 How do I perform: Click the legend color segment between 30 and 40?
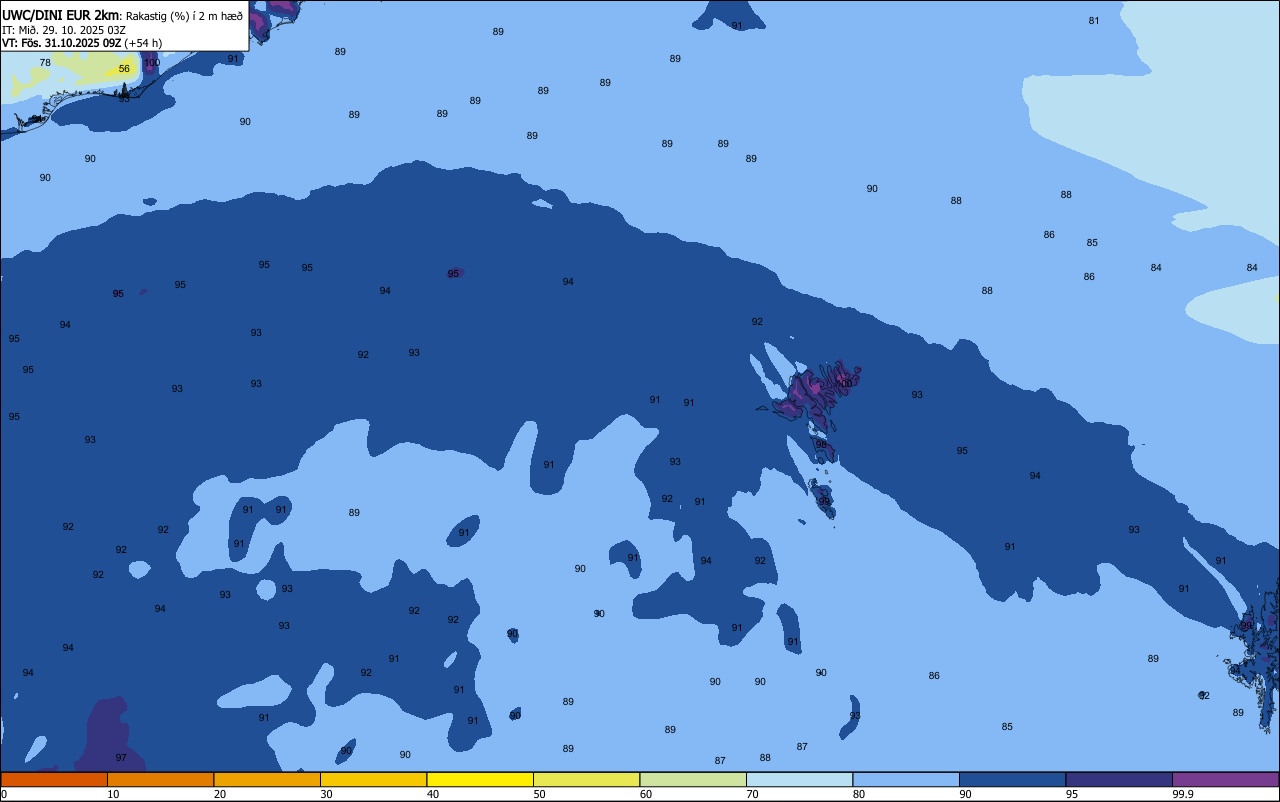pos(373,779)
